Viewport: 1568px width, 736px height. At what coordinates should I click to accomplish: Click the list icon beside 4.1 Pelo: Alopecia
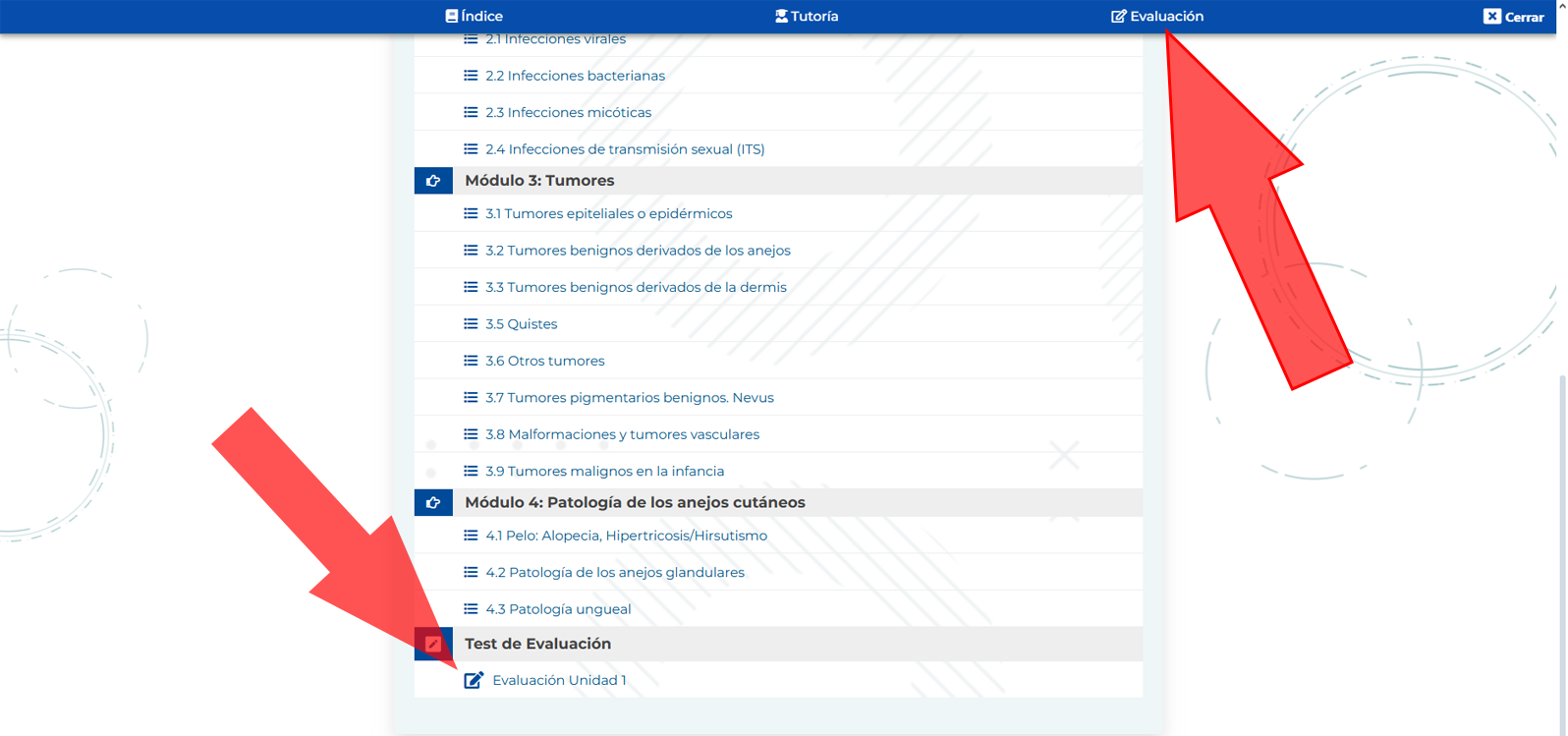(x=471, y=536)
